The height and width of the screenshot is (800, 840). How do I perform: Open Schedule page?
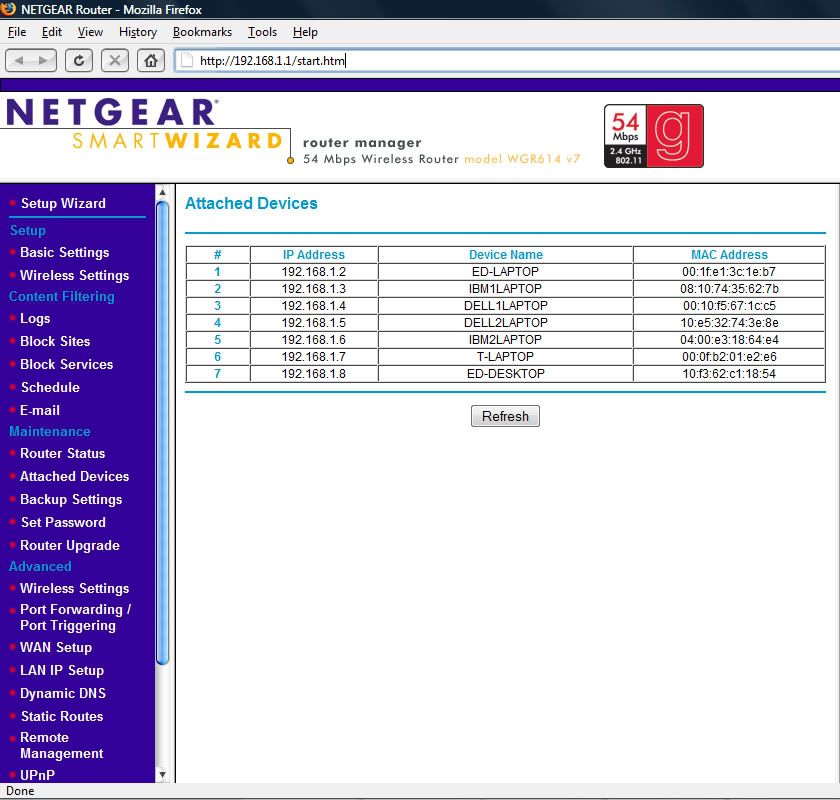[50, 387]
